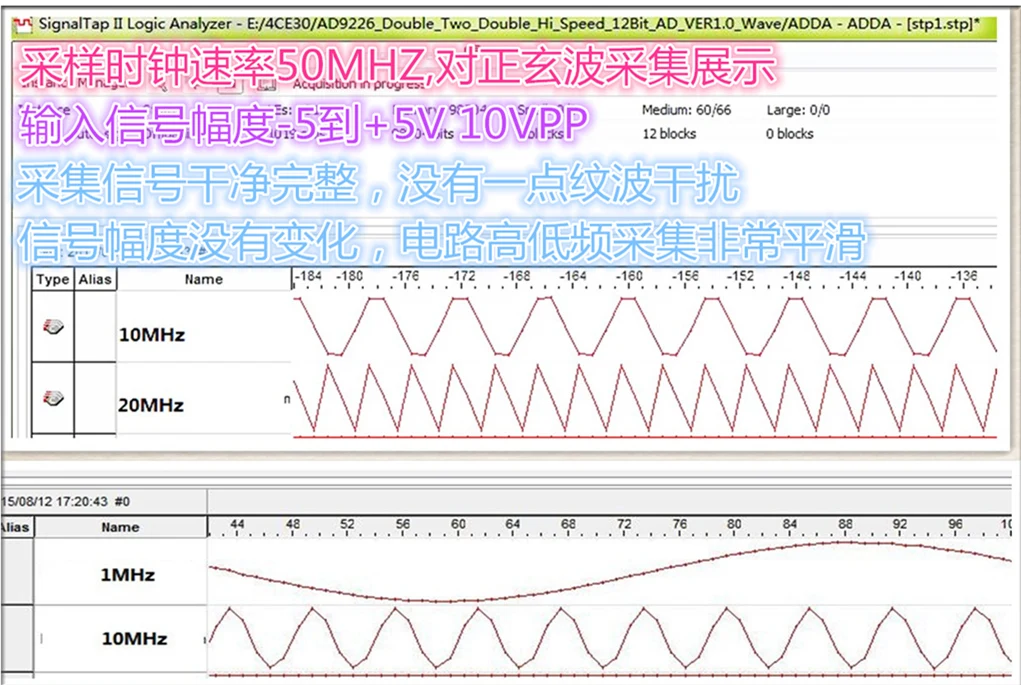Click the type icon of the 10MHz row under the Type column
The width and height of the screenshot is (1021, 685).
(x=53, y=327)
